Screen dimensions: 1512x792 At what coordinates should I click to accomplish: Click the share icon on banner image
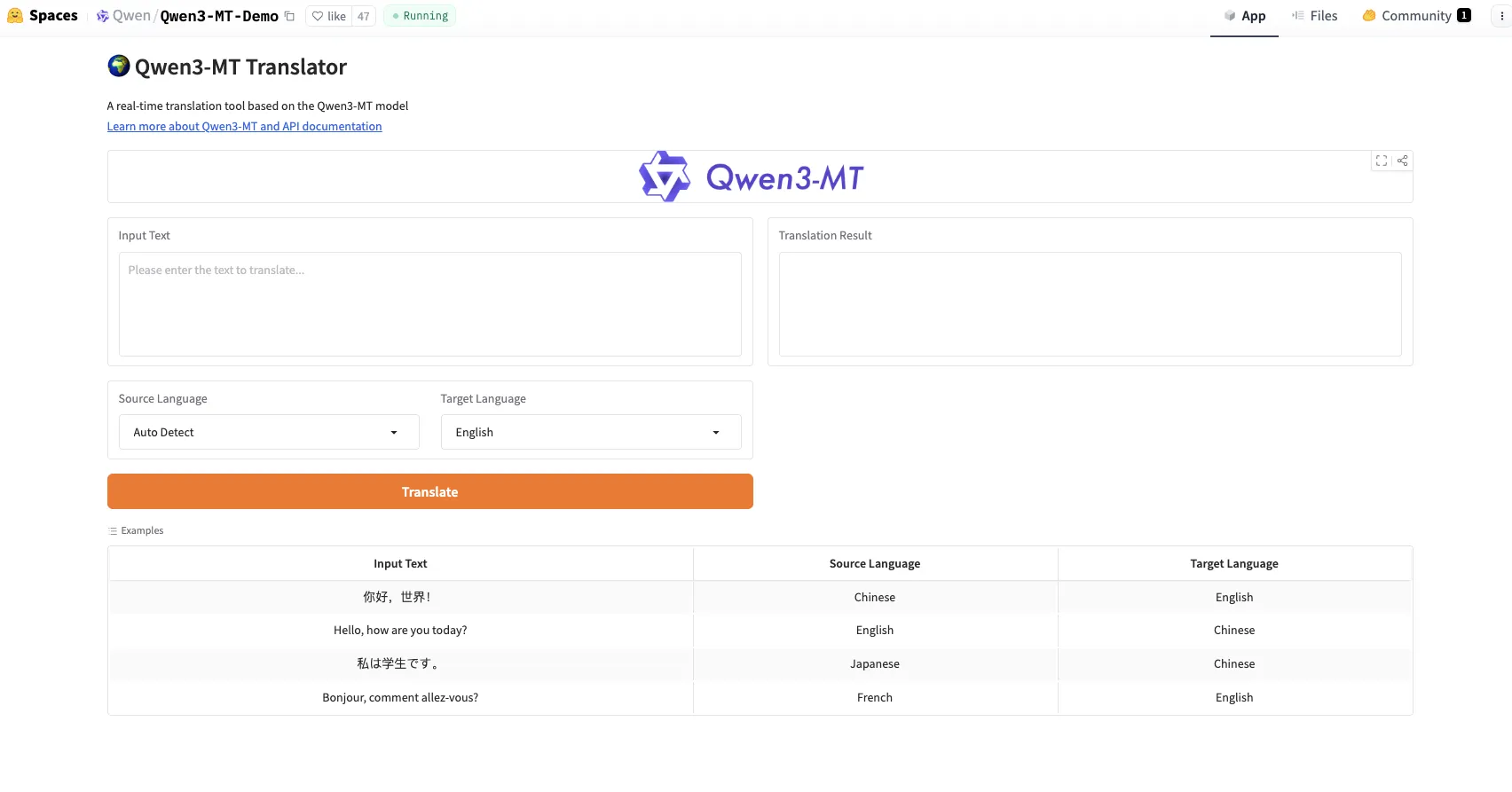click(x=1402, y=161)
